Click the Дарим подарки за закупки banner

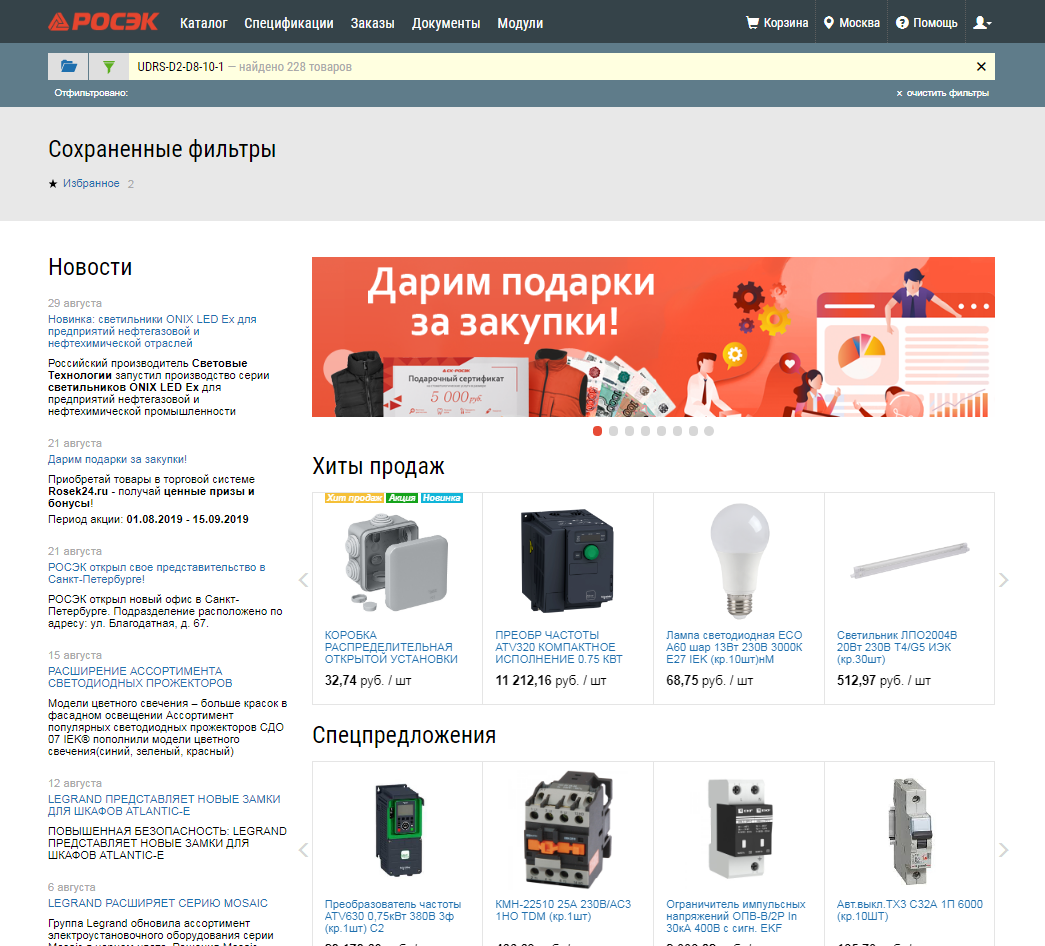click(x=653, y=337)
